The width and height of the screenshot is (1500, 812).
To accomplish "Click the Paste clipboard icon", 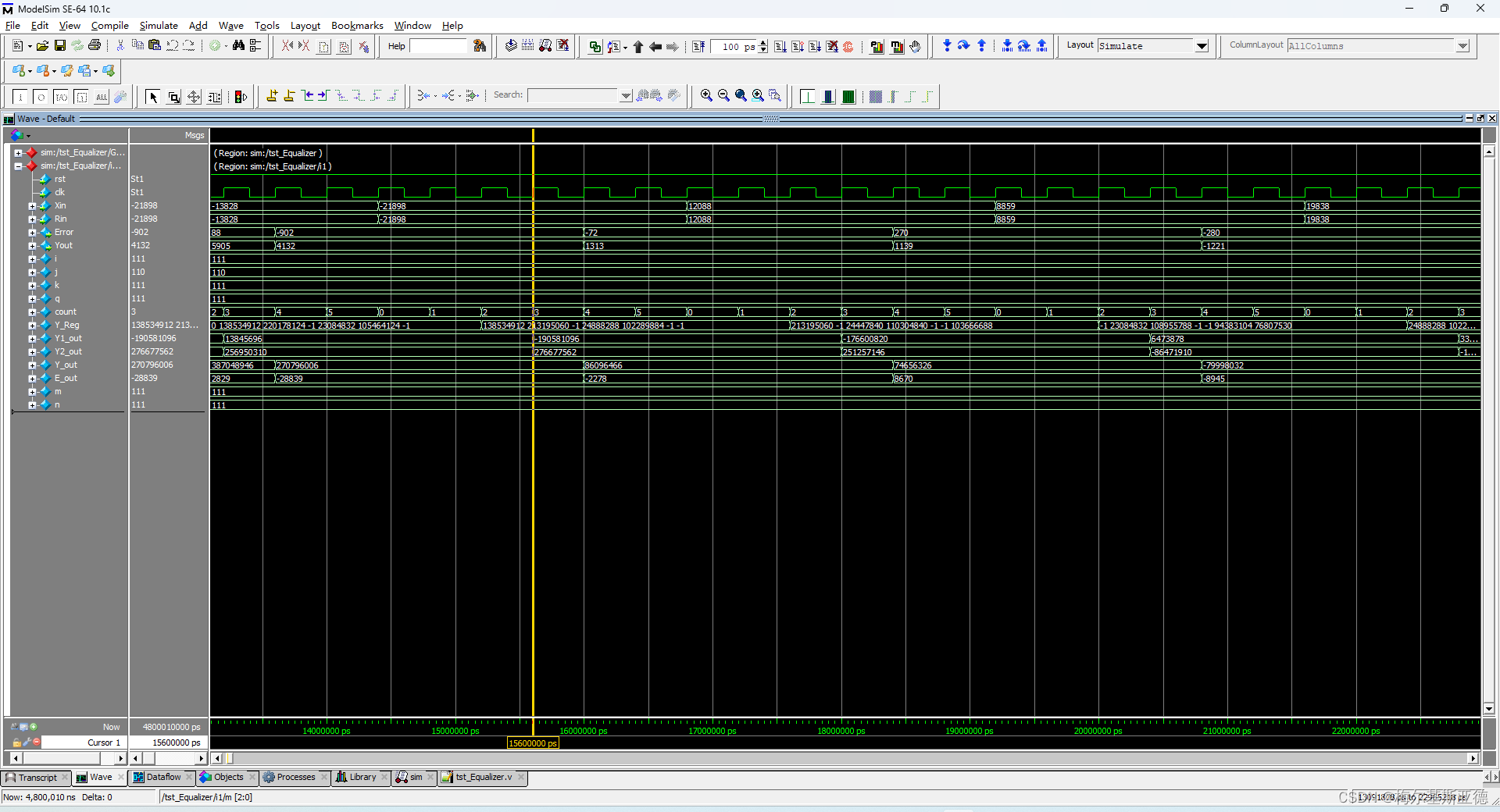I will [x=155, y=46].
